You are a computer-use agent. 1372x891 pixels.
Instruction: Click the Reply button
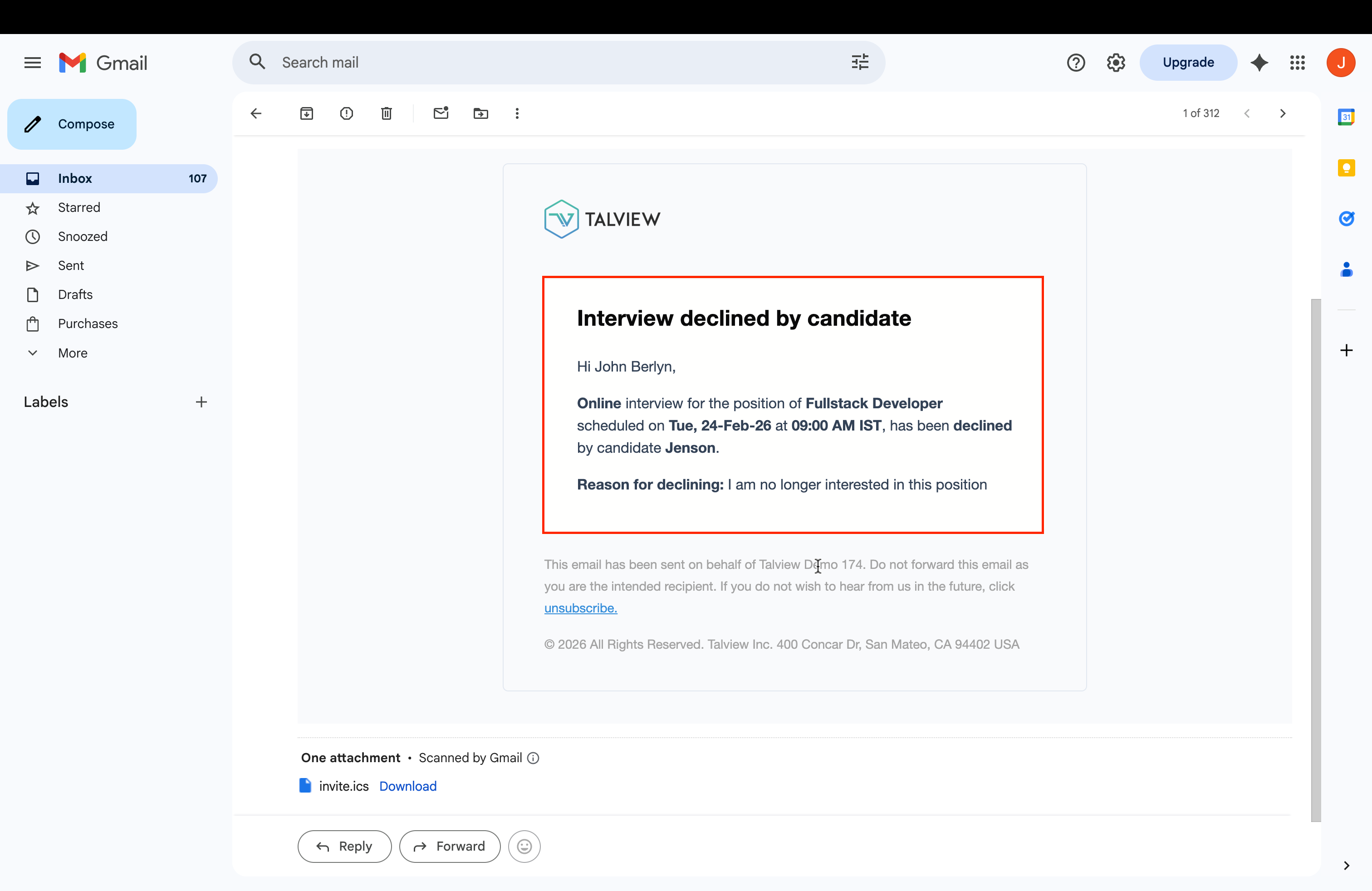[345, 846]
